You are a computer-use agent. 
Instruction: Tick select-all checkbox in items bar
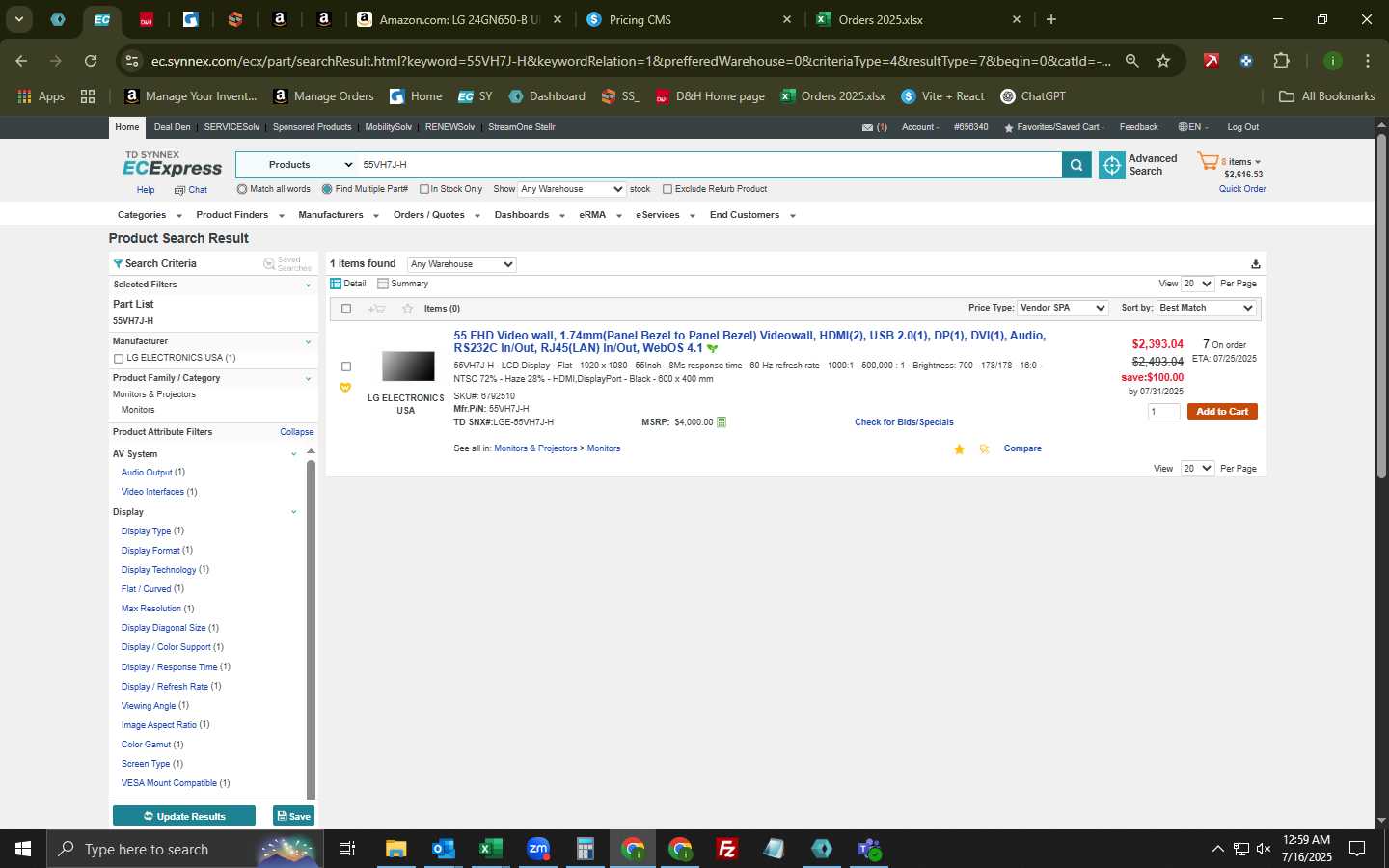[x=346, y=309]
